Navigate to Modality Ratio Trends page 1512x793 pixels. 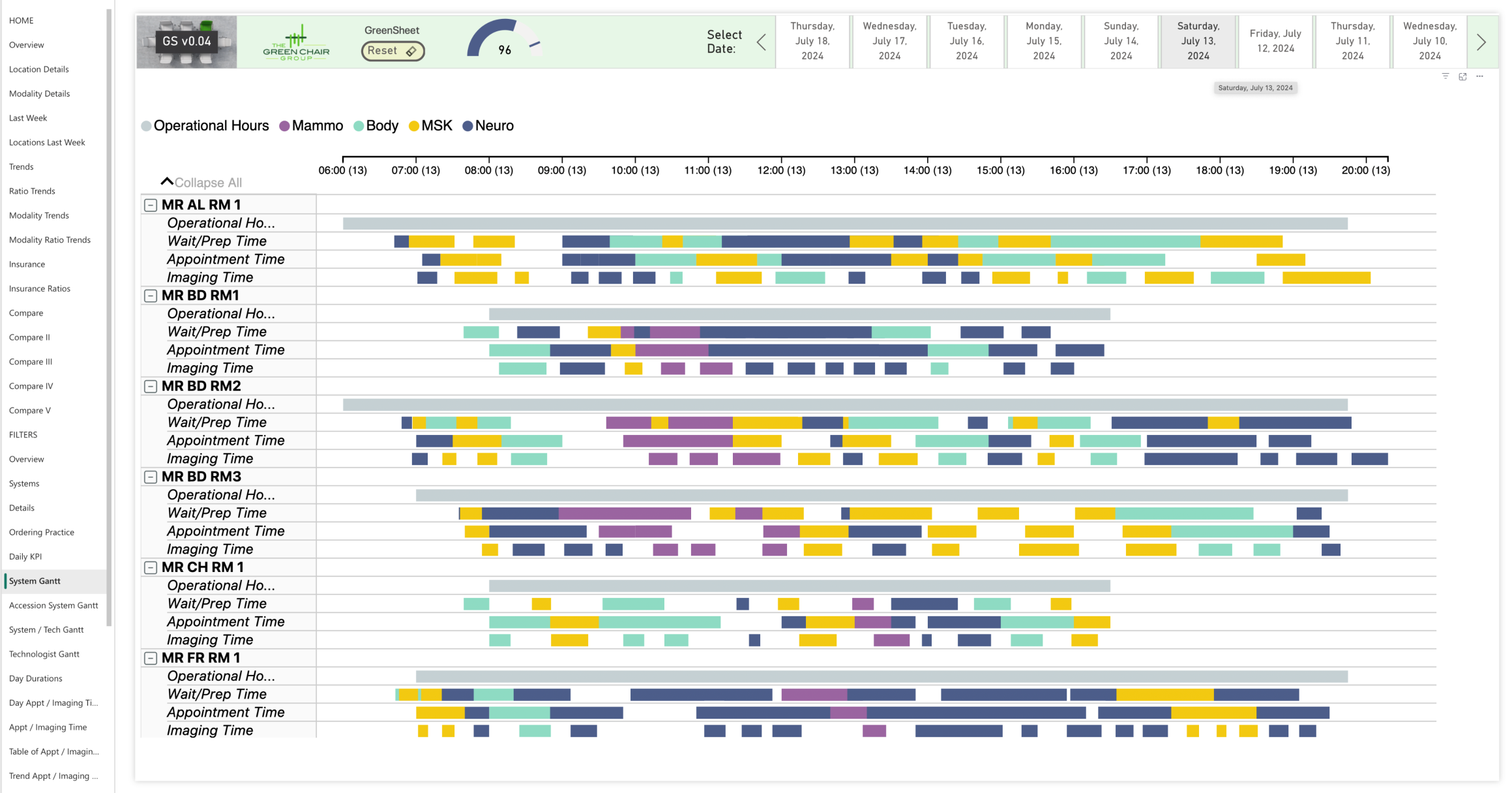pos(50,240)
